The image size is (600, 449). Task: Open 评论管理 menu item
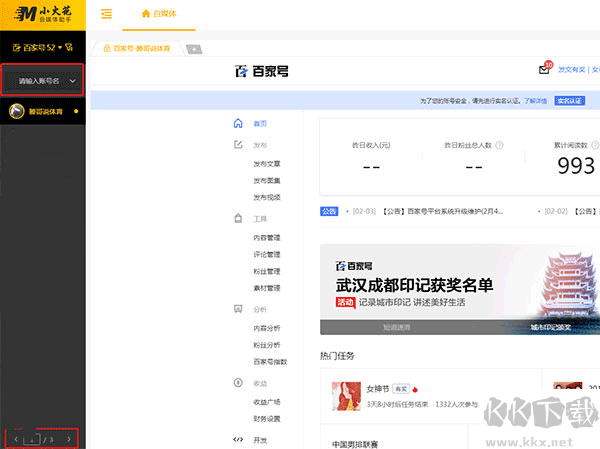tap(267, 255)
